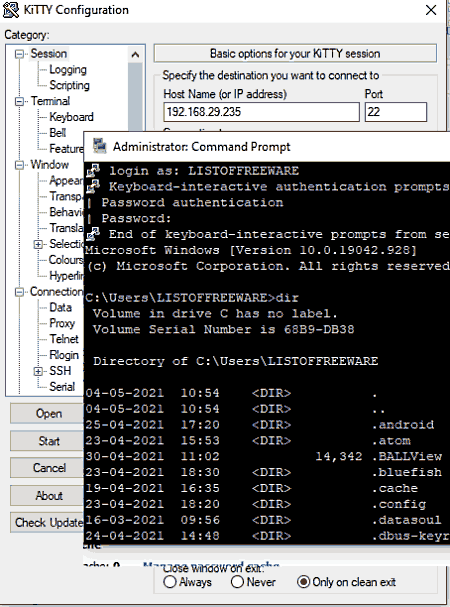Select Only on clean exit option
The width and height of the screenshot is (450, 607).
[x=303, y=582]
